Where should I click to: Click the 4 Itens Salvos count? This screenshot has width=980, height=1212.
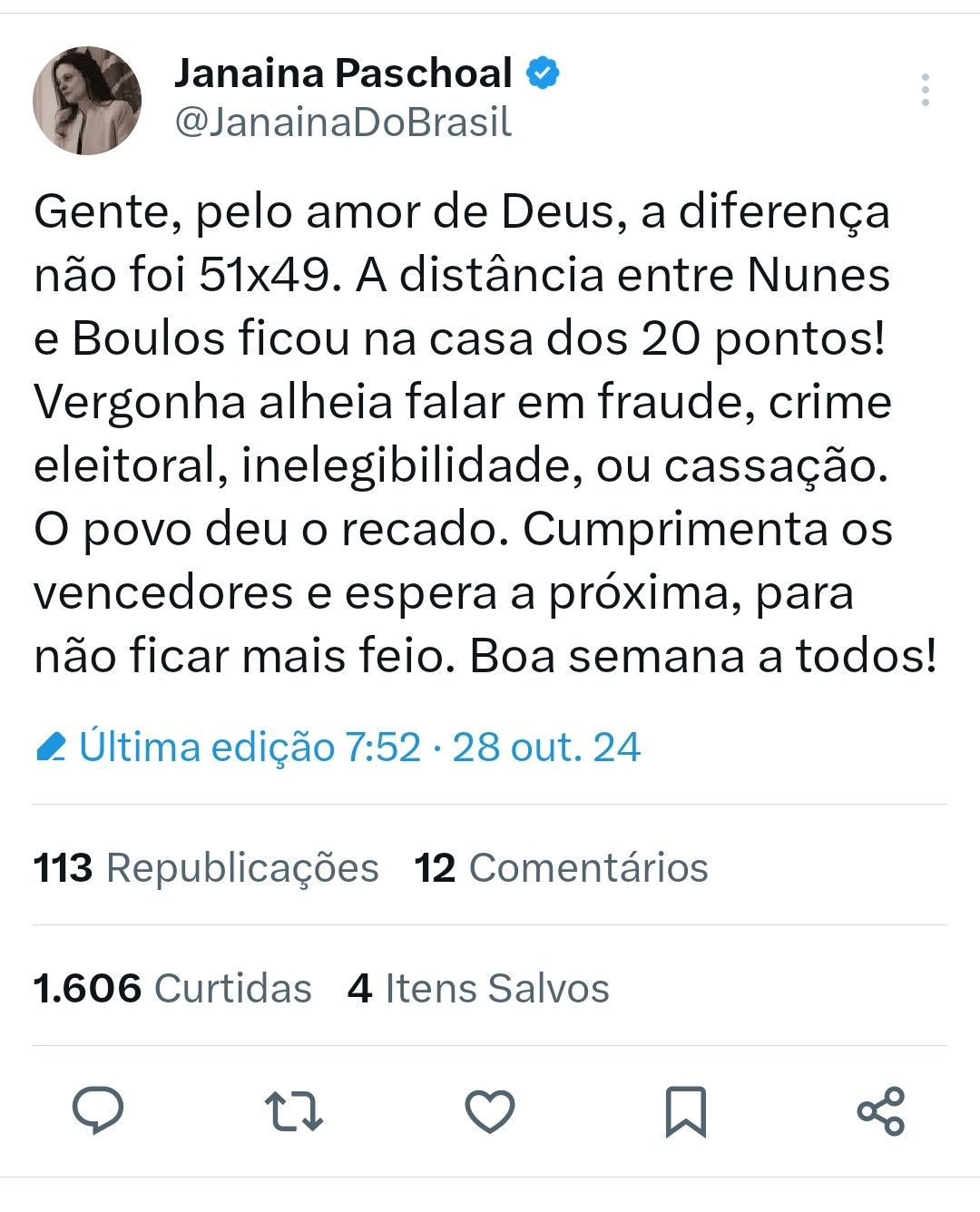[x=478, y=988]
